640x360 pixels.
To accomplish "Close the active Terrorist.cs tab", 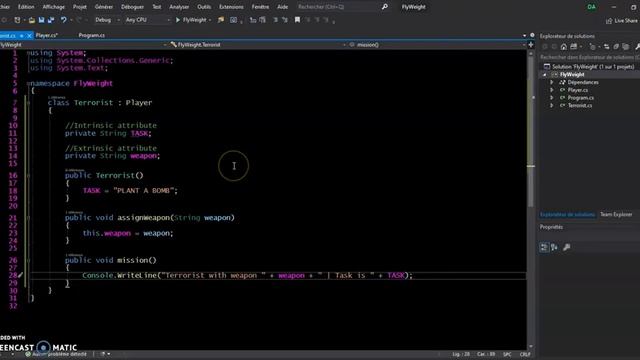I will (x=29, y=36).
